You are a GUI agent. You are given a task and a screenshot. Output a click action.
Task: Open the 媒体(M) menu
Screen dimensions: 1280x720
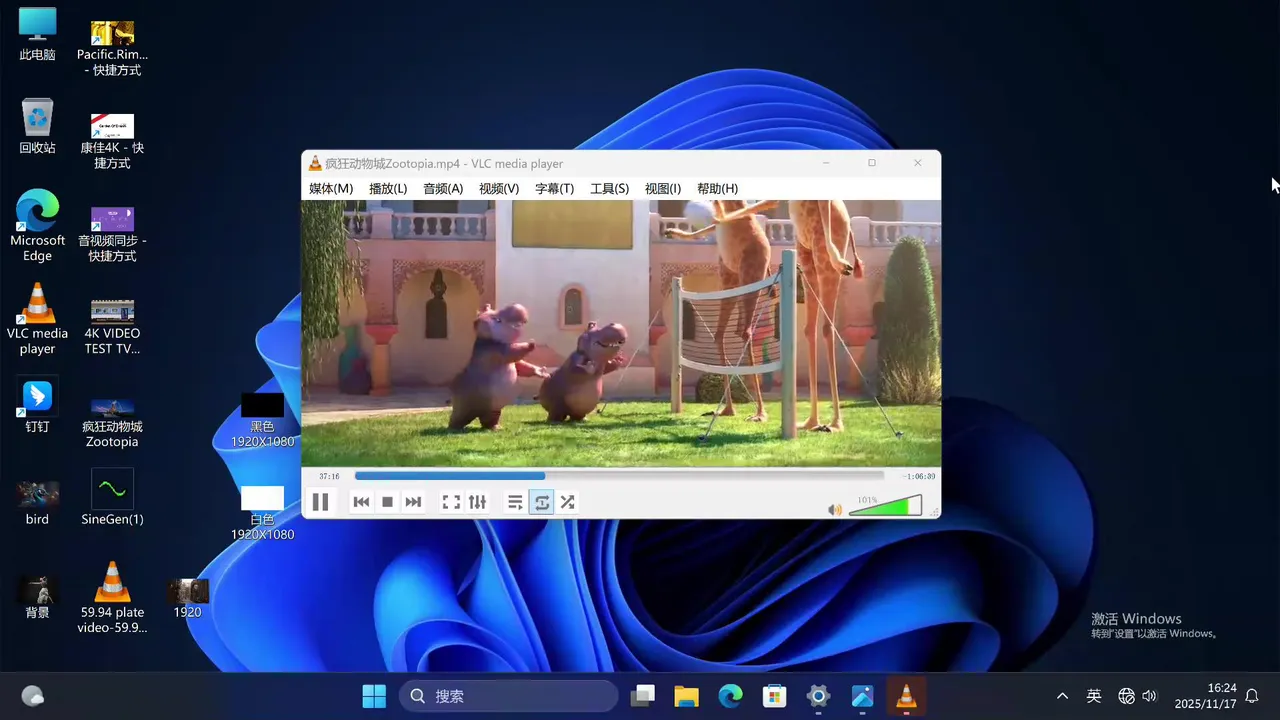coord(331,189)
